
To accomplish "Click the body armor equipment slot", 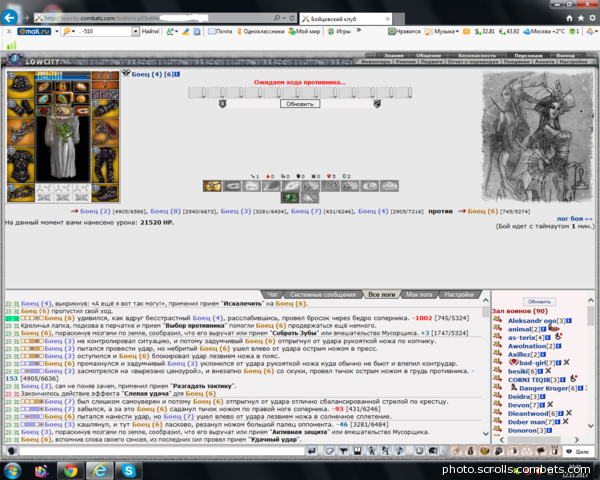I will point(21,166).
